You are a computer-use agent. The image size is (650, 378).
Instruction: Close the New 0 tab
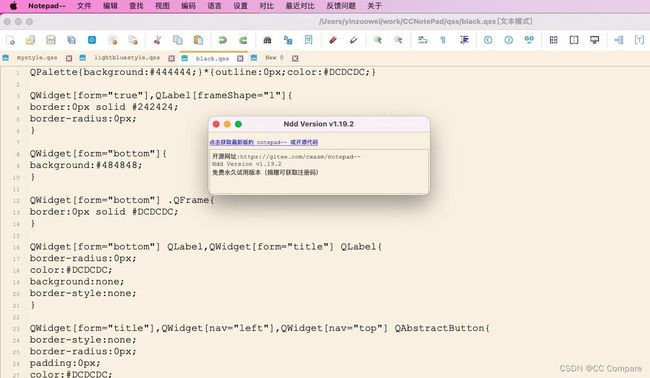[x=295, y=58]
